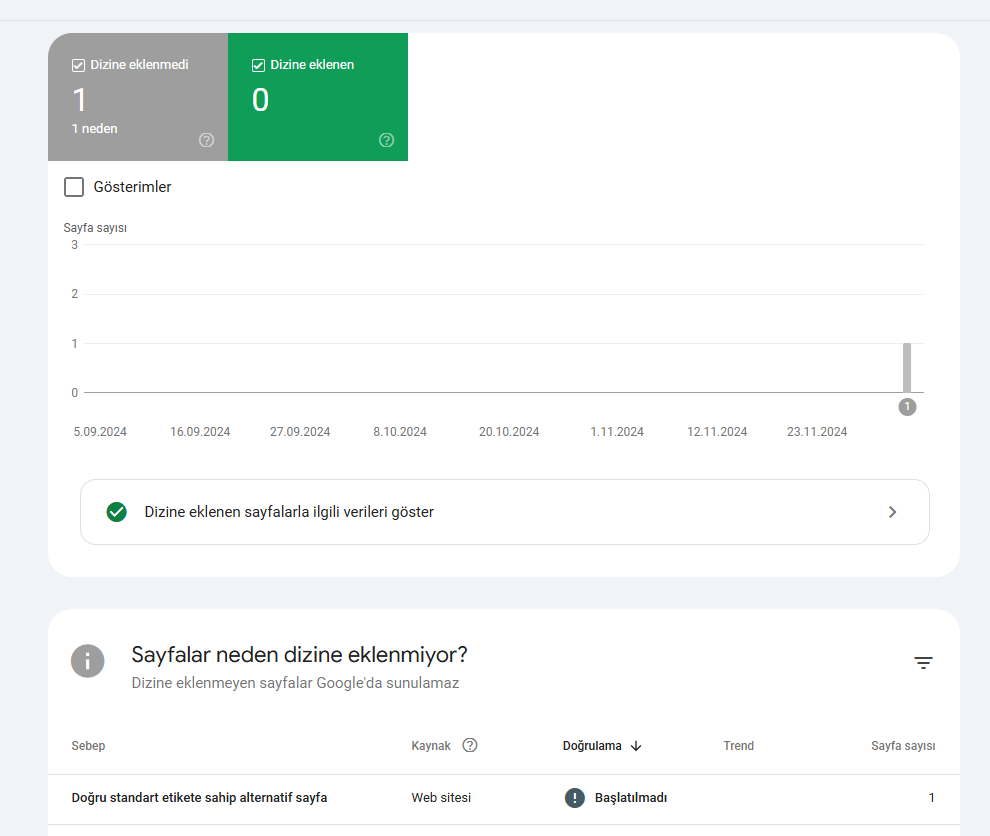Click the 1 neden label
Viewport: 990px width, 836px height.
[95, 128]
